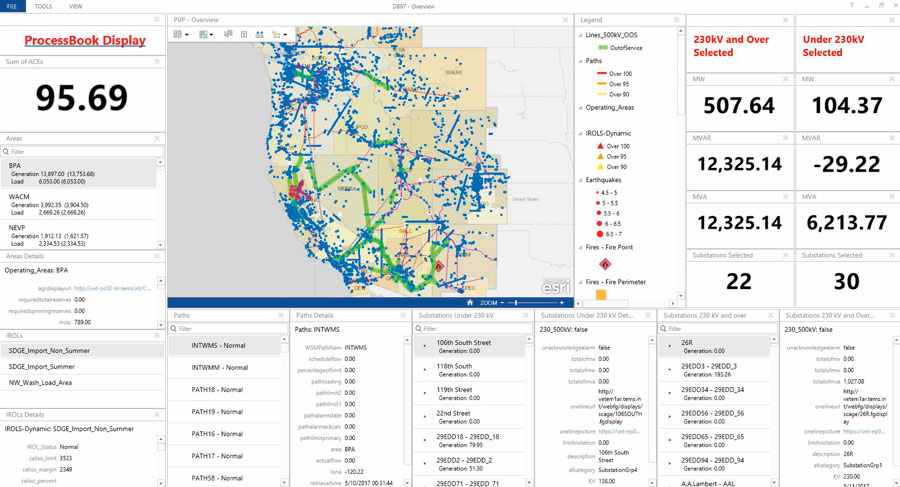
Task: Open the basemap gallery dropdown in map toolbar
Action: pos(181,35)
